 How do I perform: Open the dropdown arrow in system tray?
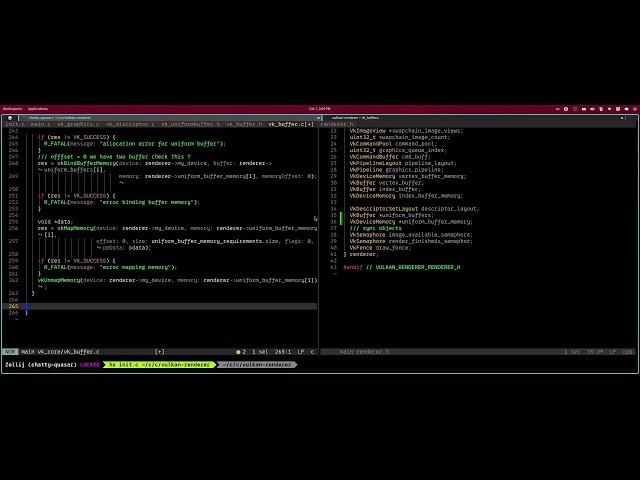pyautogui.click(x=609, y=109)
